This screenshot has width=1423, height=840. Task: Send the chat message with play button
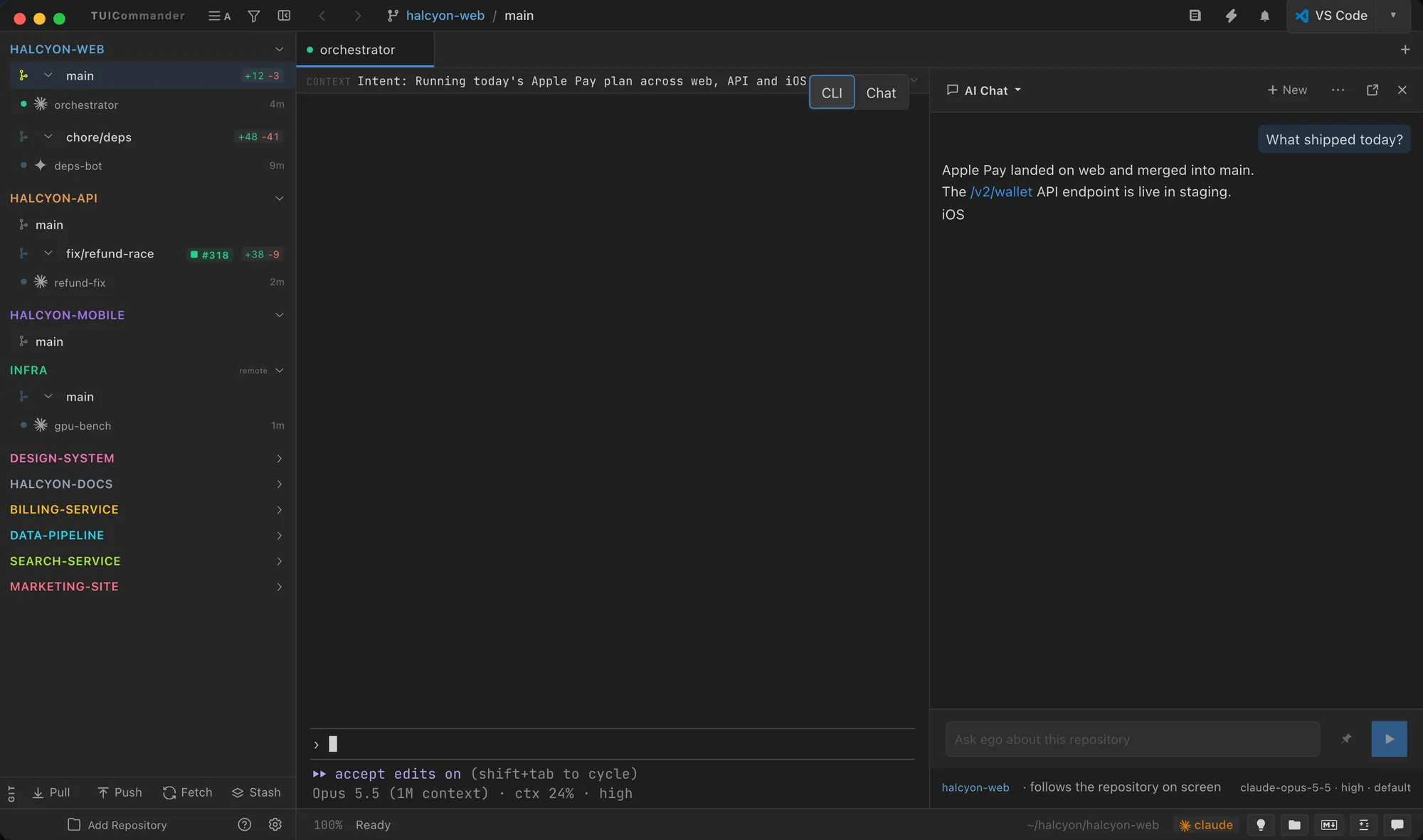tap(1389, 739)
